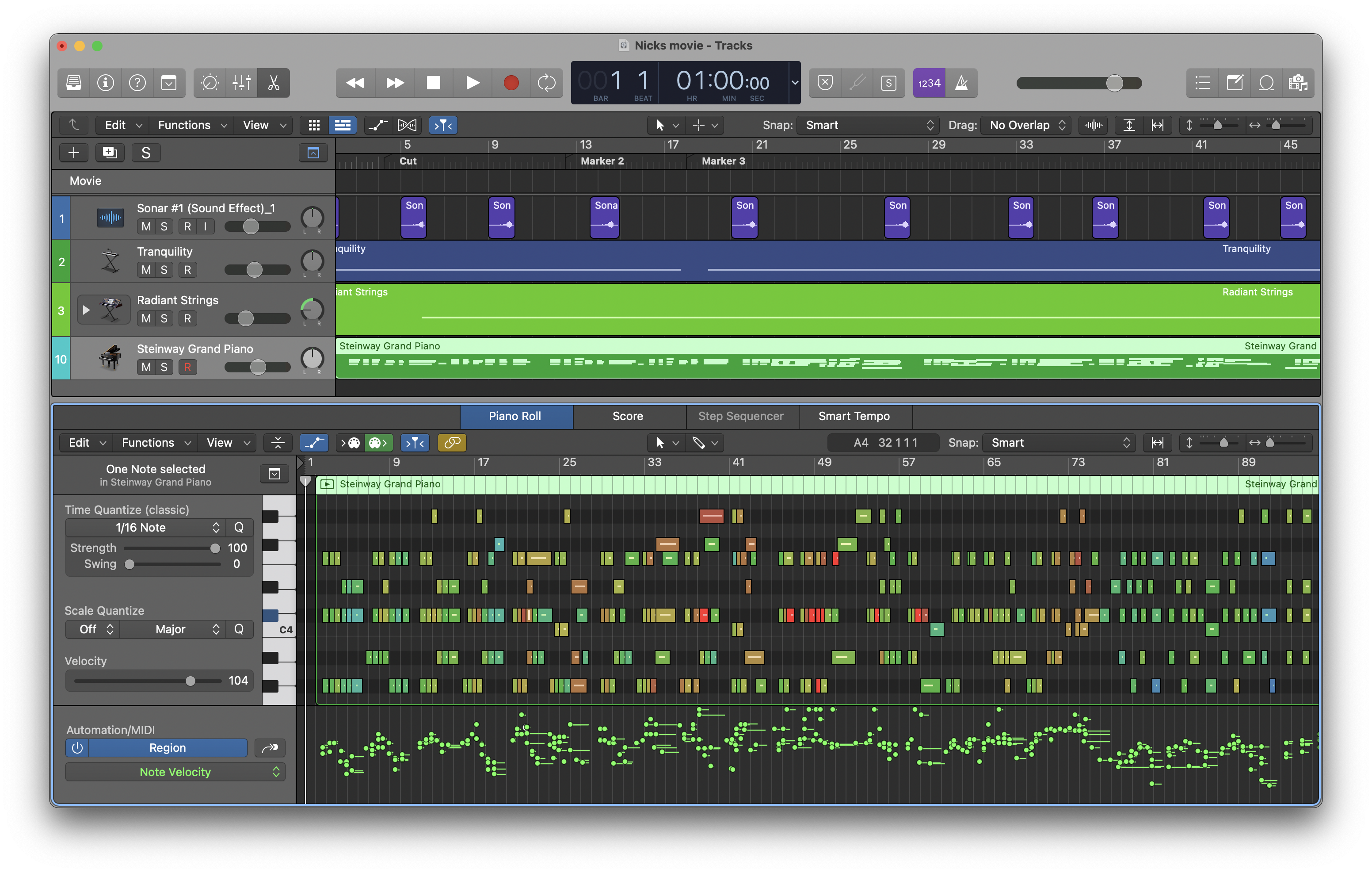Click the Cut marker in ruler
Viewport: 1372px width, 873px height.
tap(408, 161)
